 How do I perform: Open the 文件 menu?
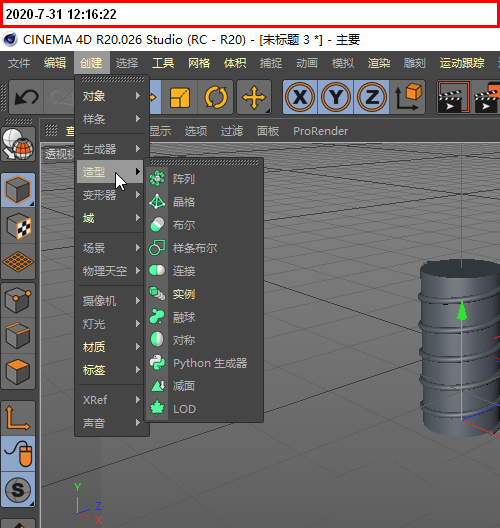point(19,63)
